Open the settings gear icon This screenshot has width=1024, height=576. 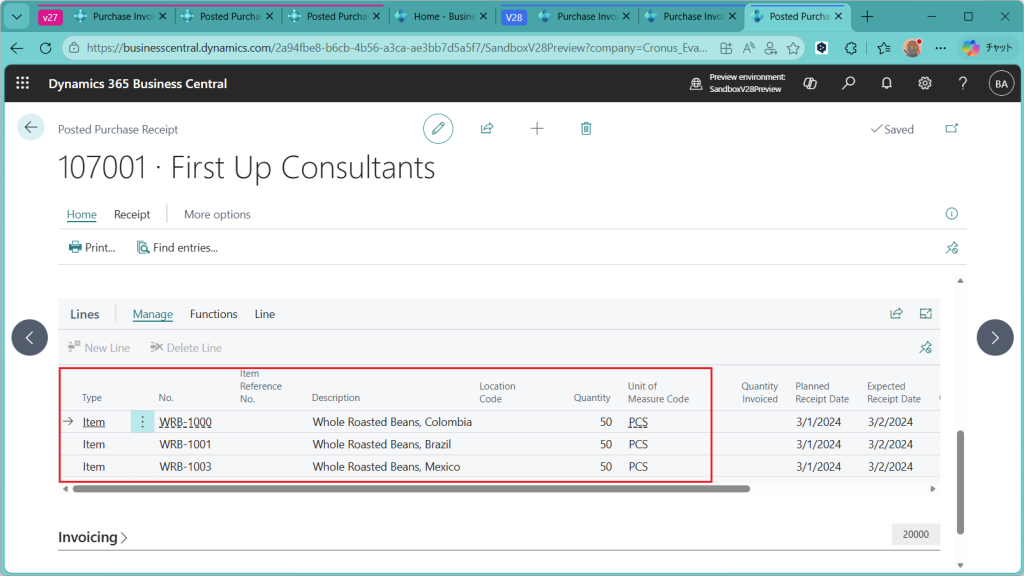pos(925,84)
